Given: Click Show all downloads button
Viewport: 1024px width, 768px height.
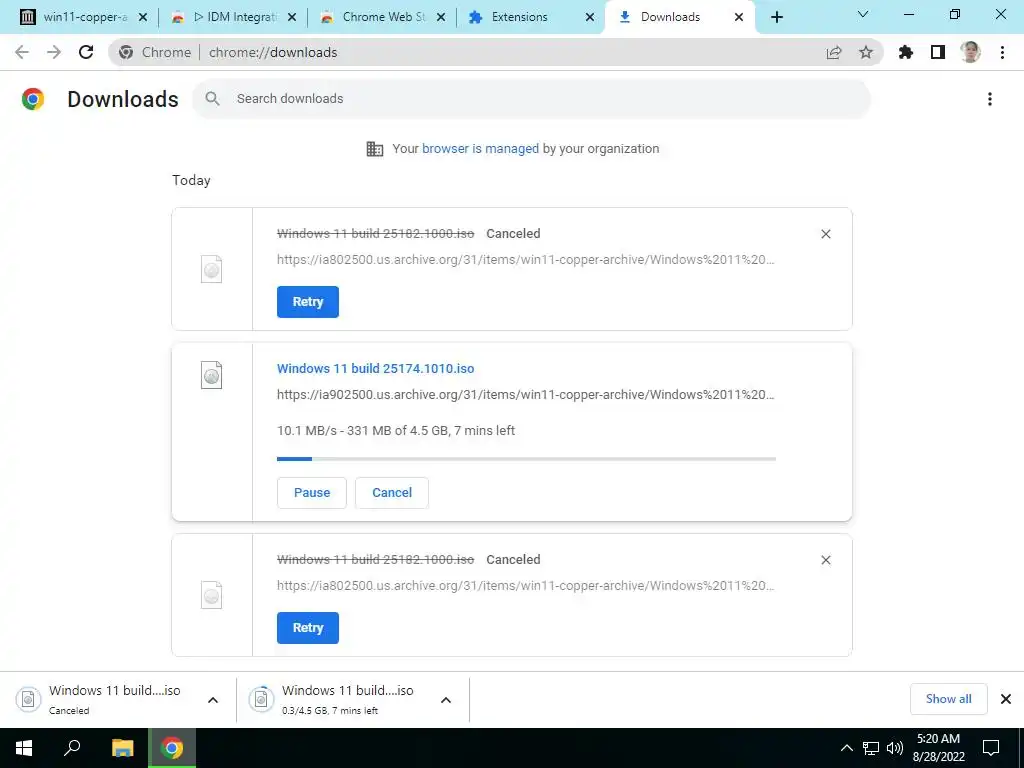Looking at the screenshot, I should (948, 699).
